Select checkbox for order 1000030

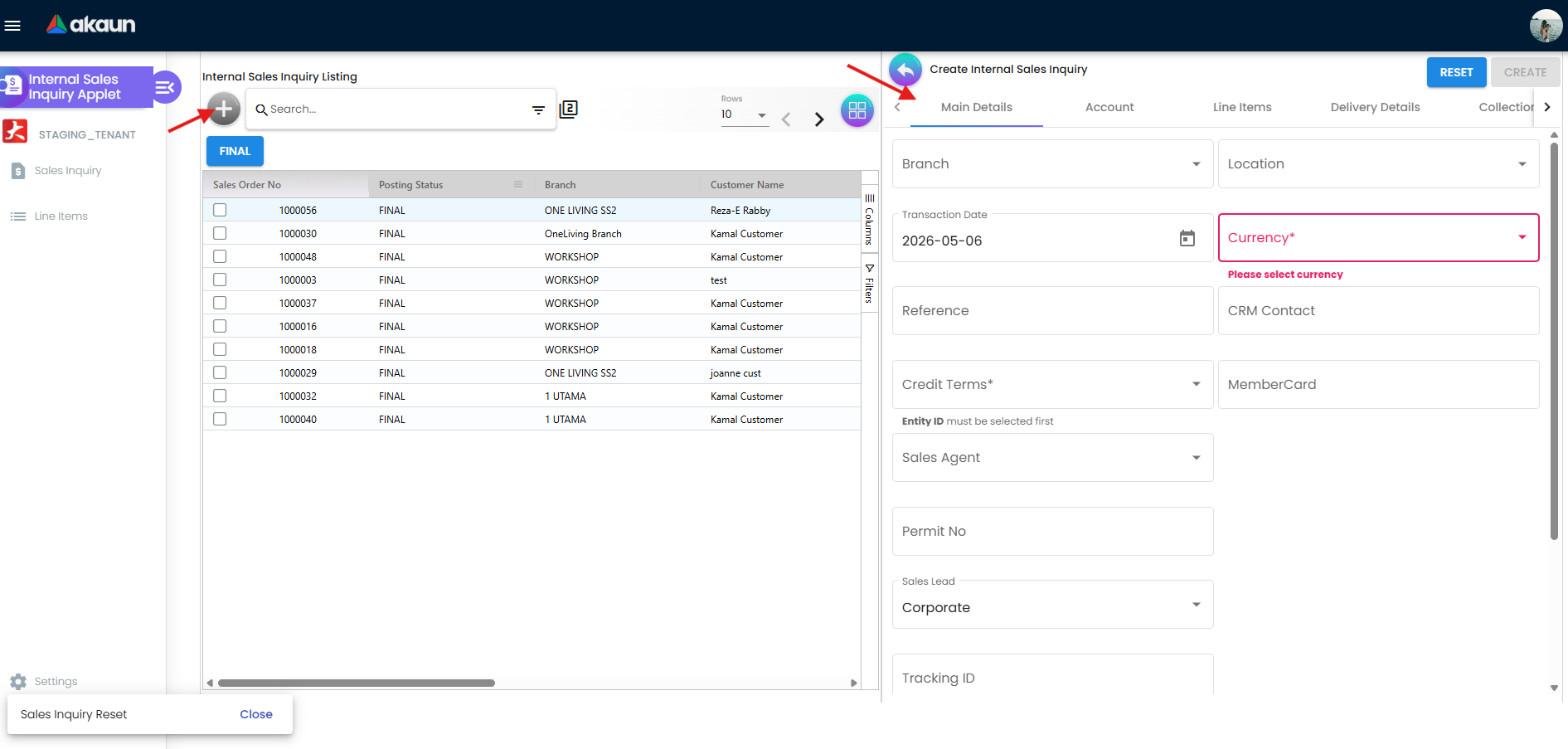tap(220, 233)
